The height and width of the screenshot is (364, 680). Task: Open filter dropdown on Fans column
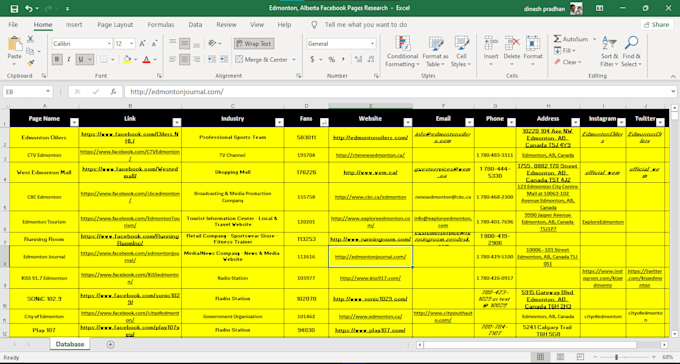pos(324,122)
